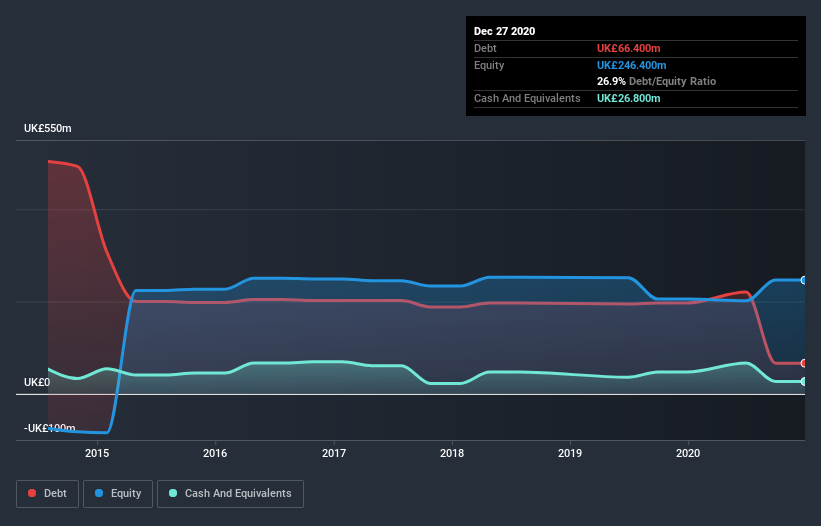Click the UK£246.400m equity value

point(631,65)
